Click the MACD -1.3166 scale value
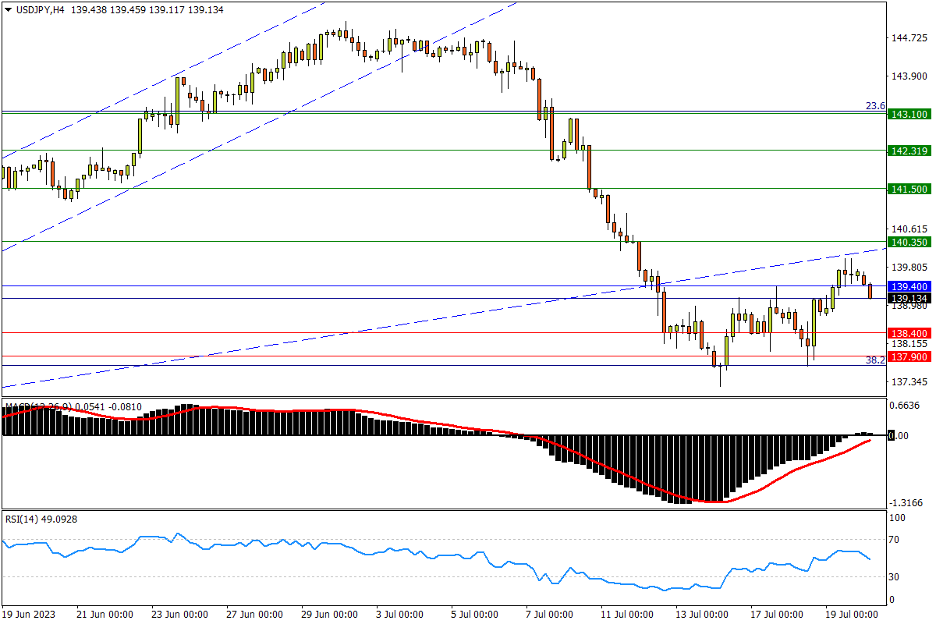936x624 pixels. point(906,503)
